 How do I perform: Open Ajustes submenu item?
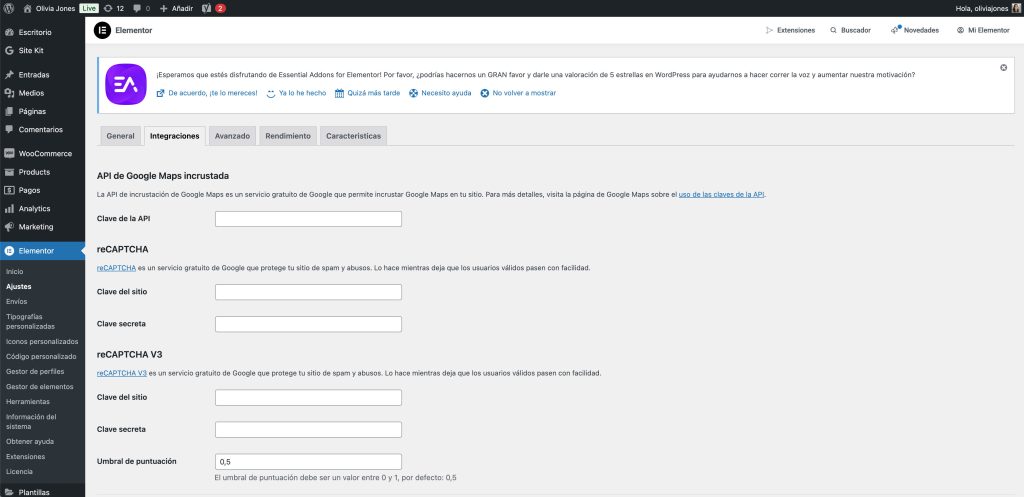point(18,287)
